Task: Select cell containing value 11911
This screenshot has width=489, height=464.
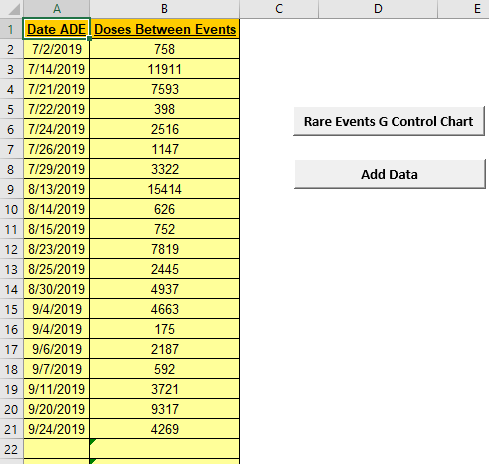Action: [x=165, y=69]
